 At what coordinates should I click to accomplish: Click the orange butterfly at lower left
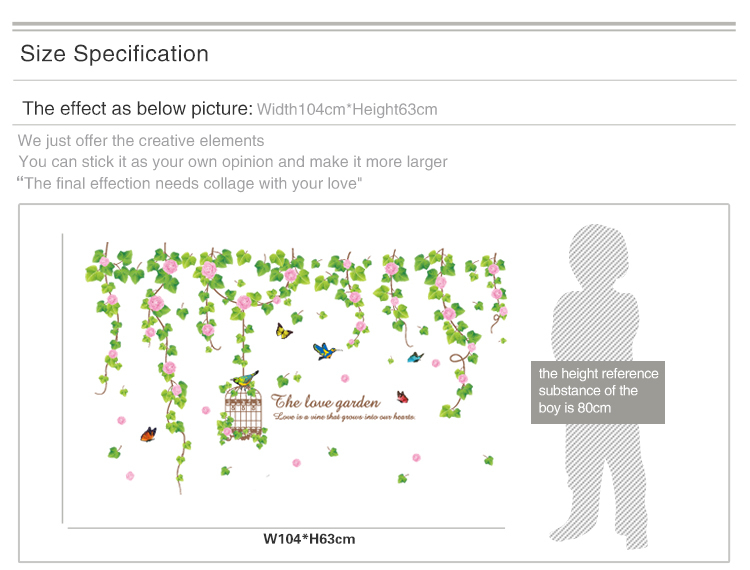[x=148, y=434]
